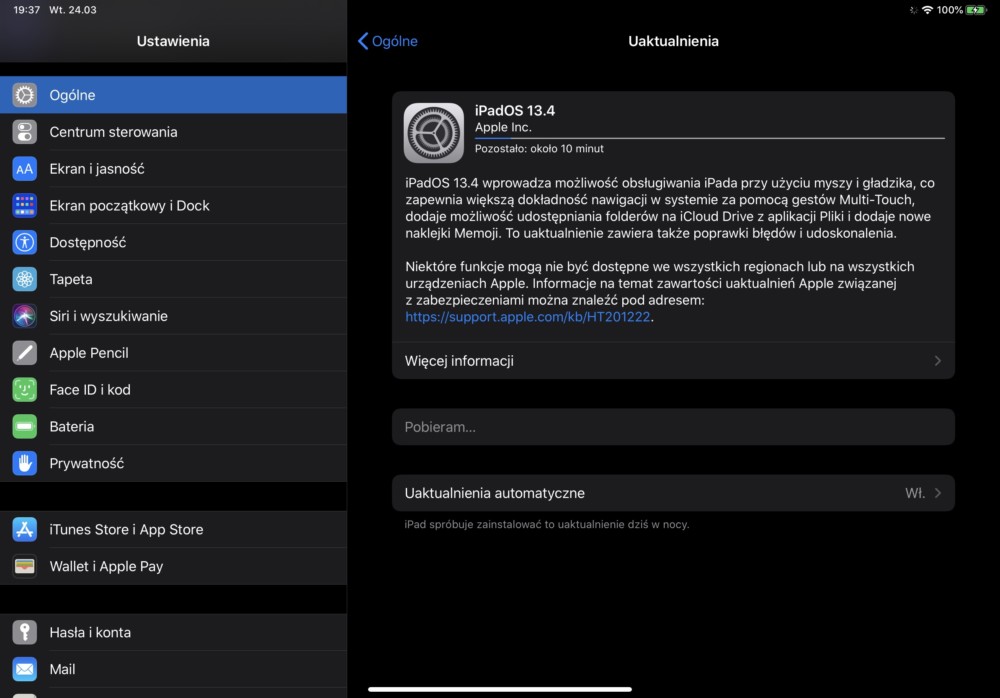Tap the Hasła i konta key icon
This screenshot has width=1000, height=698.
(x=24, y=632)
